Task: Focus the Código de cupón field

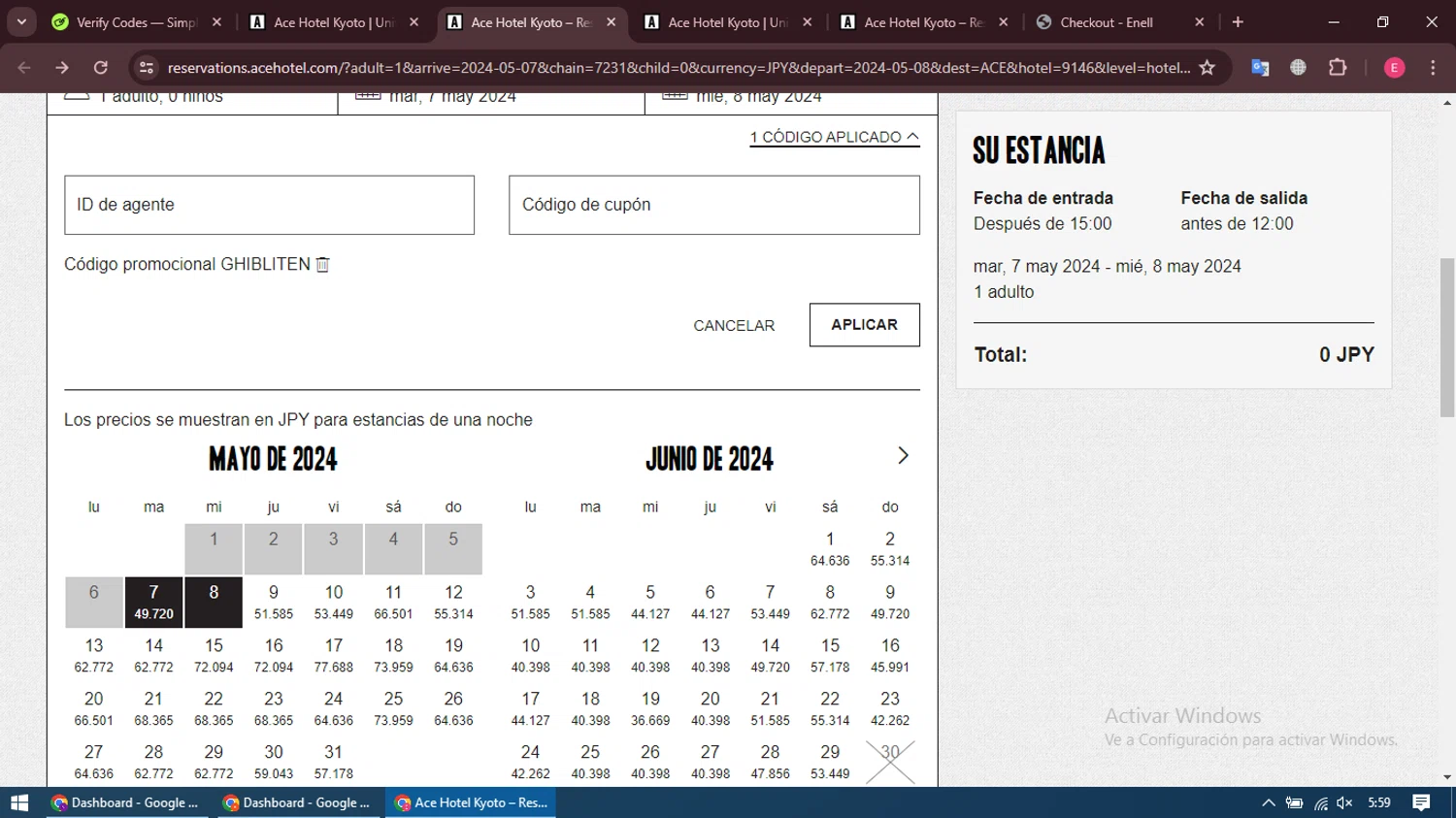Action: [x=714, y=205]
